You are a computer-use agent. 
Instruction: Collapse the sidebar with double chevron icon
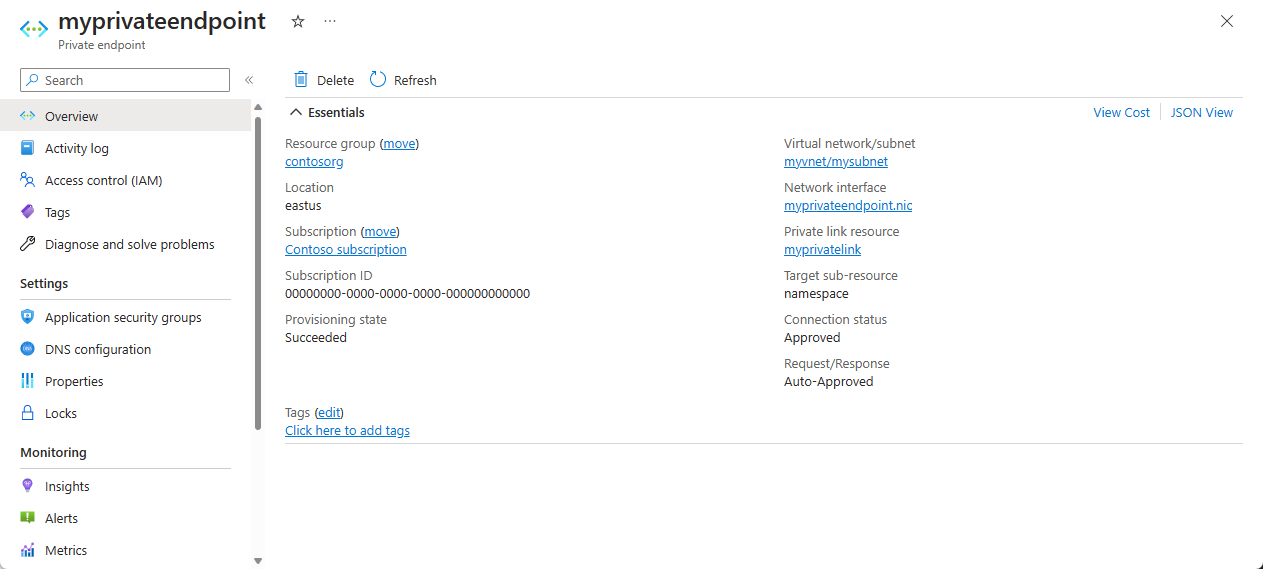pos(249,80)
